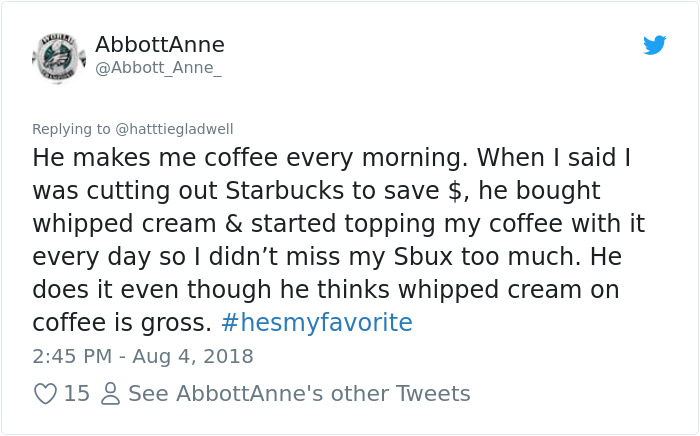See AbbottAnne's other Tweets
The width and height of the screenshot is (700, 436).
(x=299, y=394)
